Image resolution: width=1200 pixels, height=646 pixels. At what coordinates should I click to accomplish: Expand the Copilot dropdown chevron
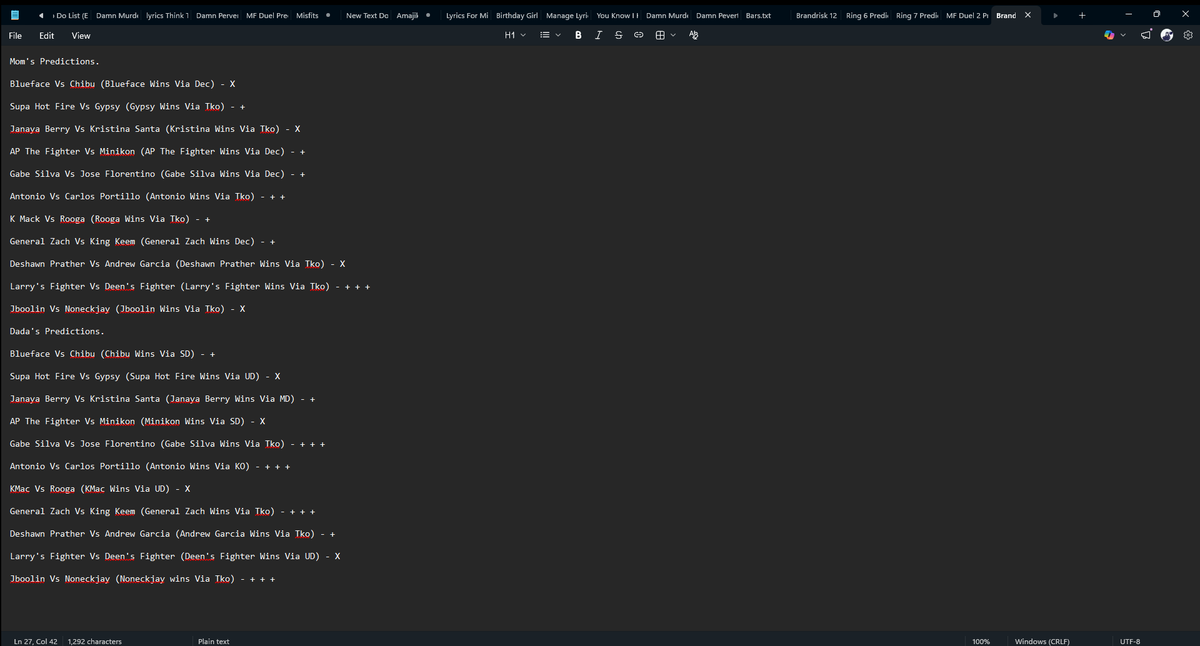pyautogui.click(x=1122, y=35)
